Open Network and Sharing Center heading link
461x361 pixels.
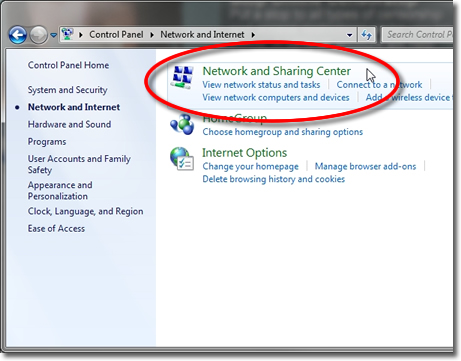(x=277, y=71)
